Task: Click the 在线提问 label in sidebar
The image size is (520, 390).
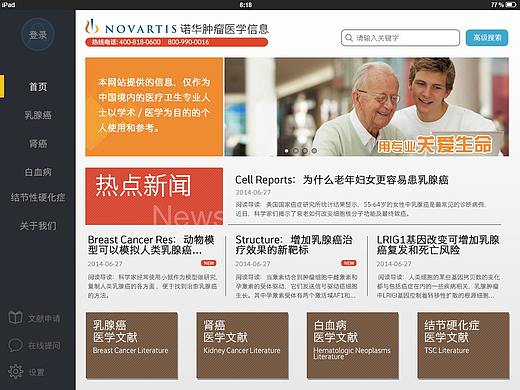Action: 44,346
